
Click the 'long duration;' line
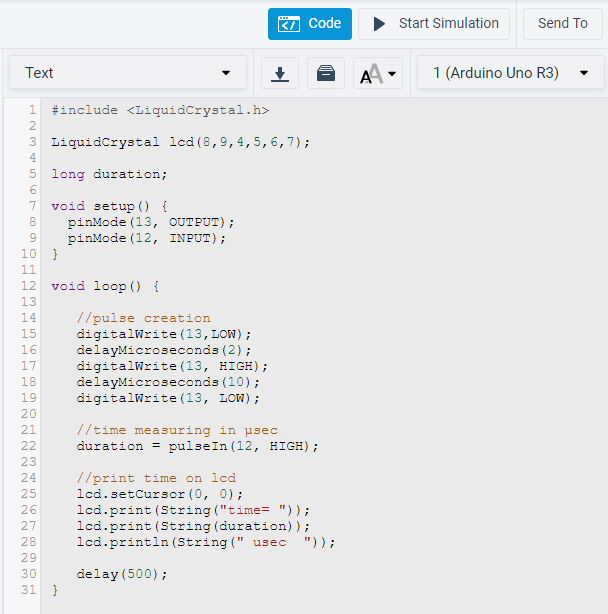coord(109,174)
